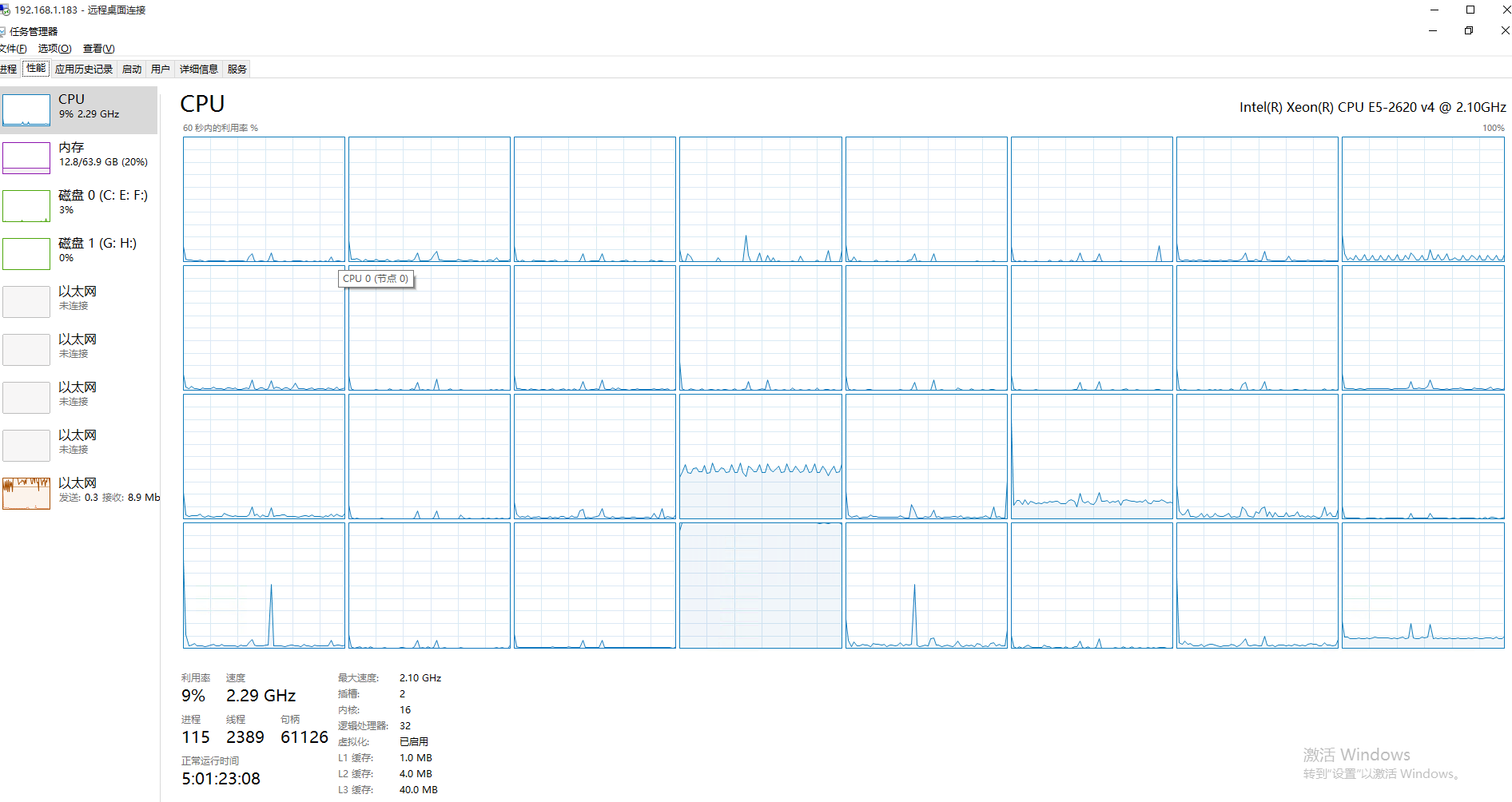Screen dimensions: 1512x802
Task: Click the CPU 0 (节点 0) graph
Action: (264, 198)
